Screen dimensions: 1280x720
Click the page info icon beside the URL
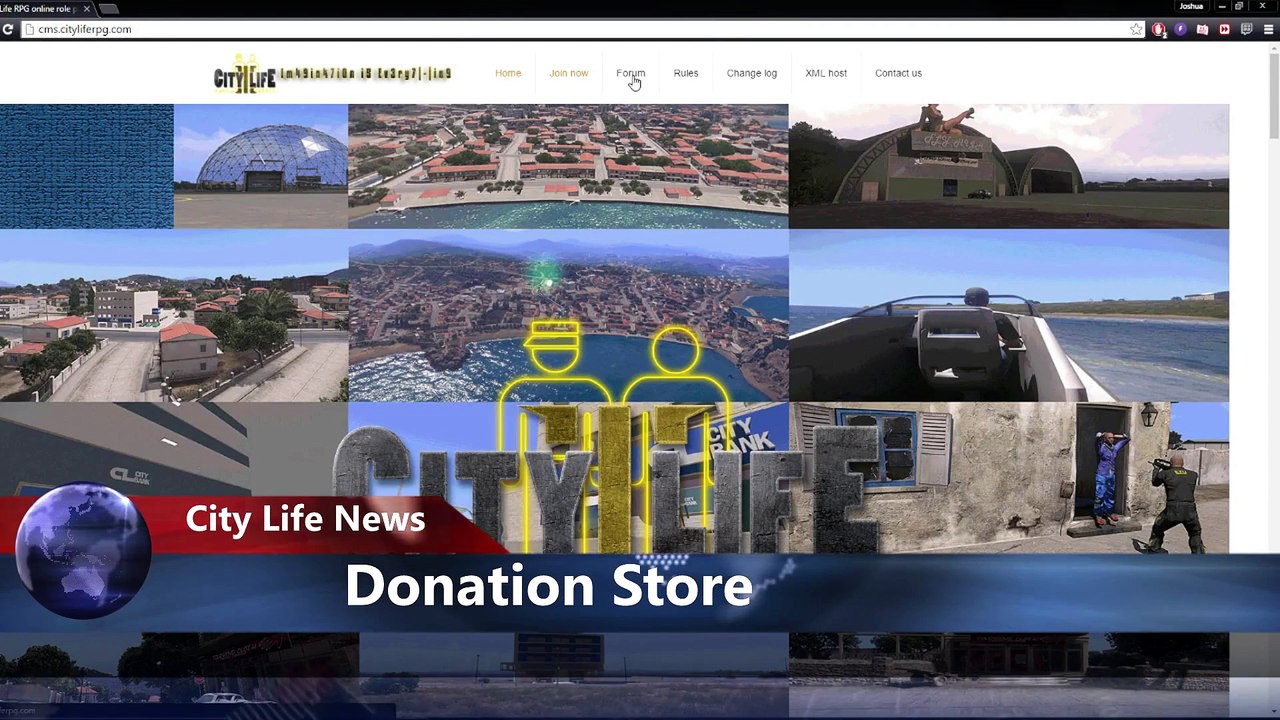click(x=30, y=29)
